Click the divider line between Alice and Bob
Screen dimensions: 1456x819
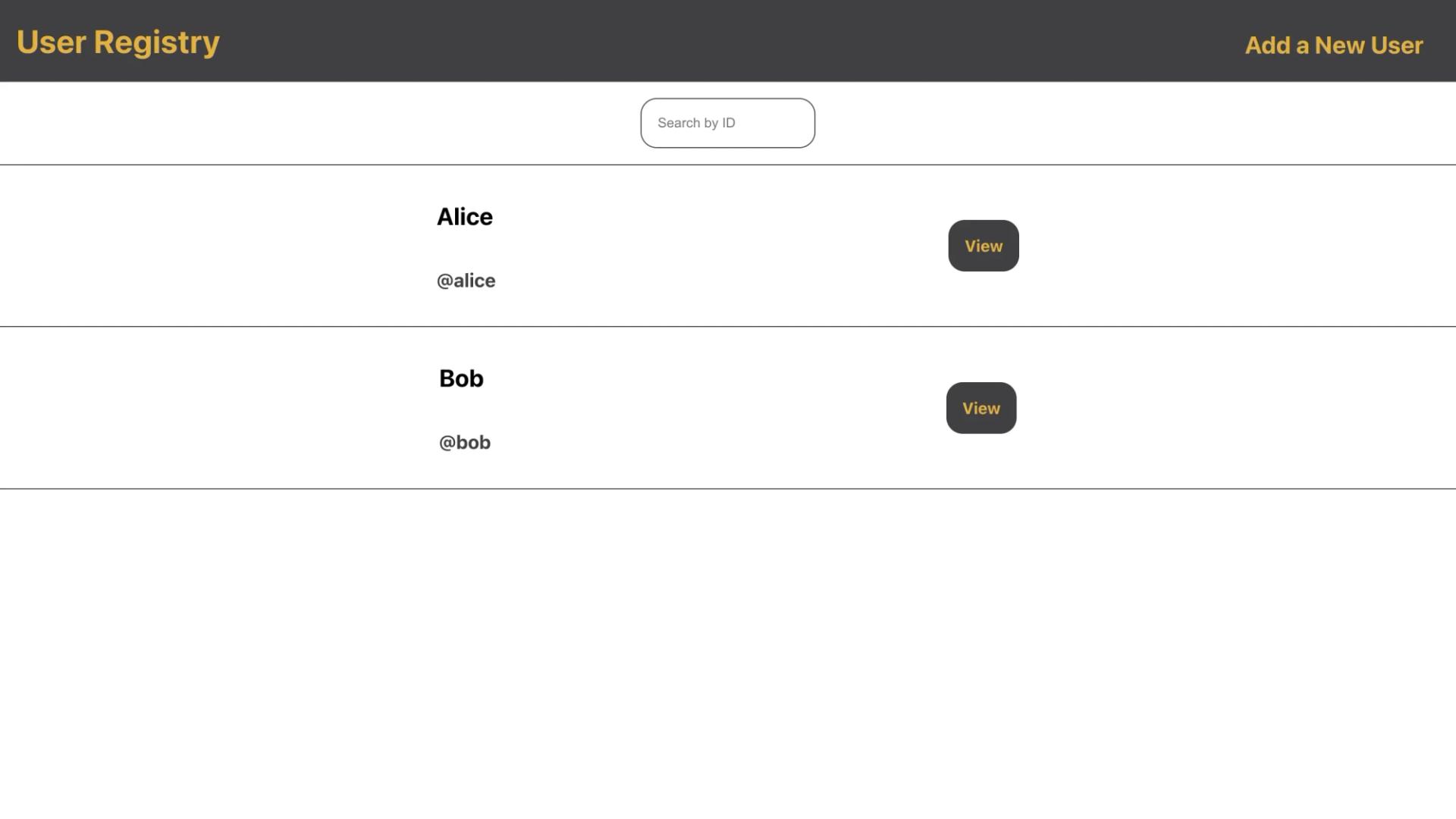(x=728, y=327)
